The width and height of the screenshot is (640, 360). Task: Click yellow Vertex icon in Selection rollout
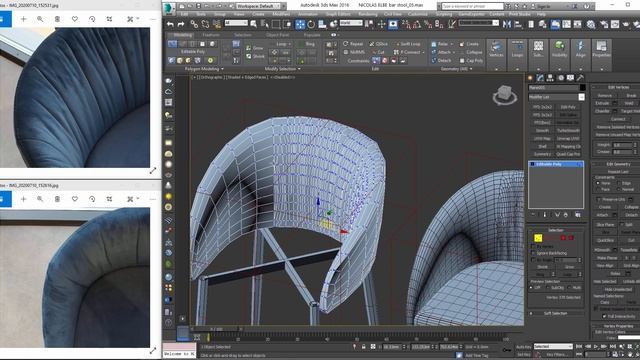point(538,238)
